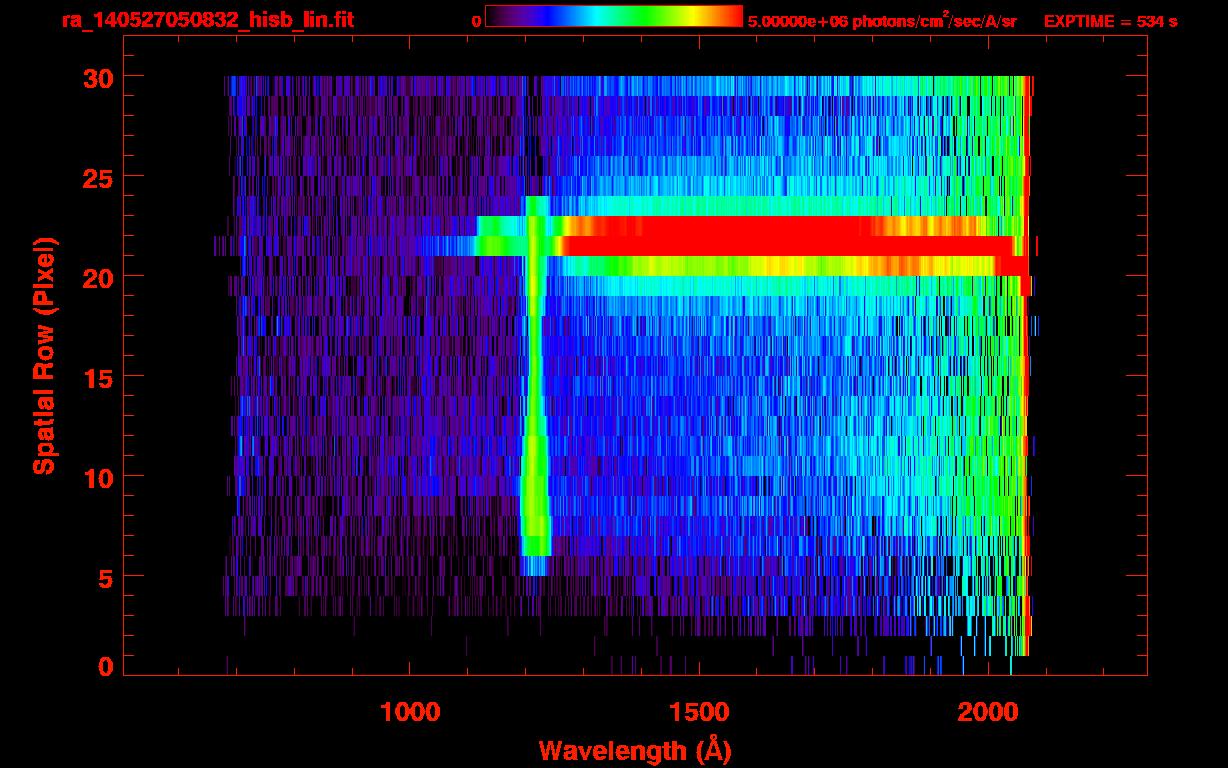The height and width of the screenshot is (768, 1228).
Task: Click the y-axis tick label 0
Action: [x=105, y=666]
